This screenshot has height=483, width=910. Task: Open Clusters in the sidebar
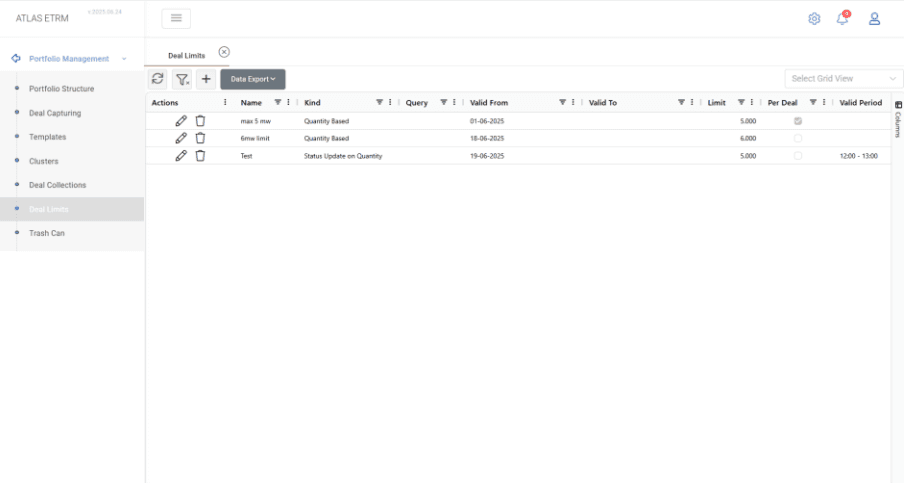coord(44,161)
